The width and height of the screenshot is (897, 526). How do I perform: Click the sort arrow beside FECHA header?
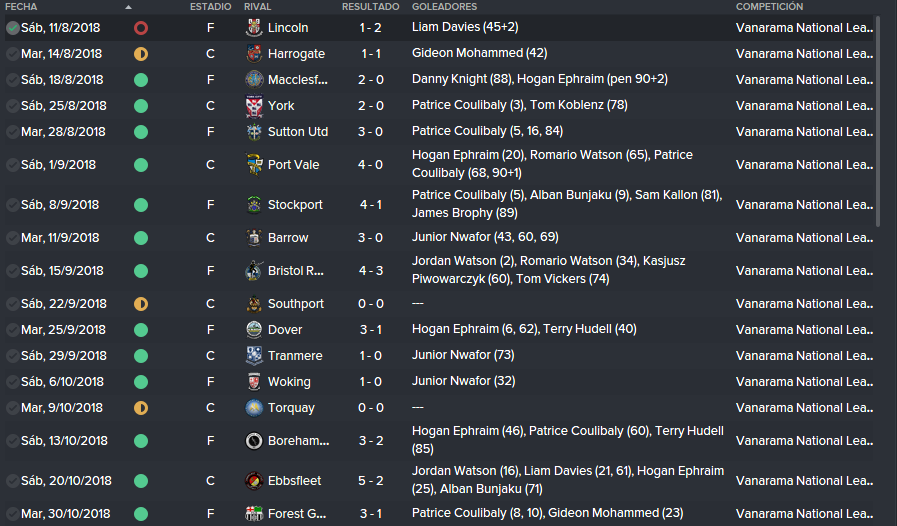tap(128, 7)
